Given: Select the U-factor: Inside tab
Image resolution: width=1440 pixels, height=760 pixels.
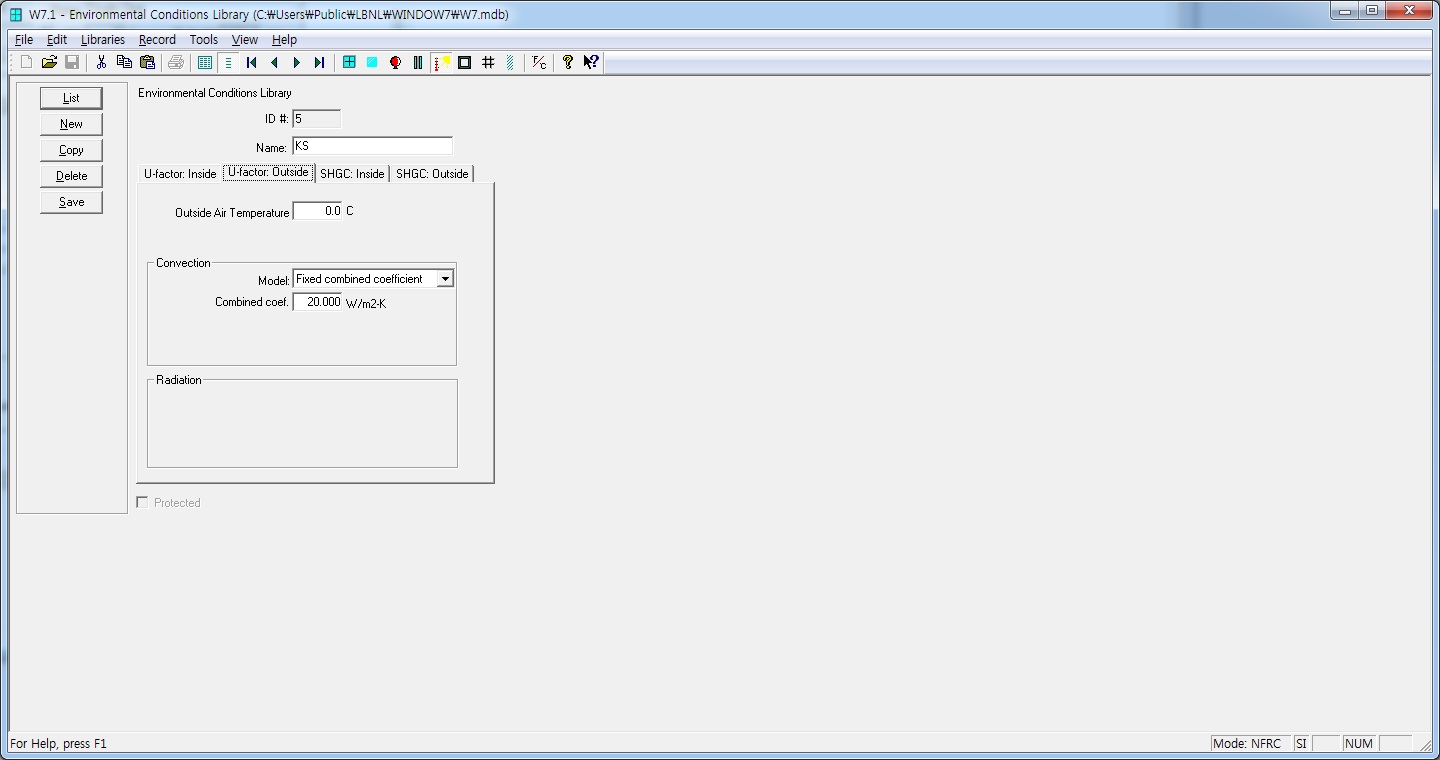Looking at the screenshot, I should pos(180,174).
